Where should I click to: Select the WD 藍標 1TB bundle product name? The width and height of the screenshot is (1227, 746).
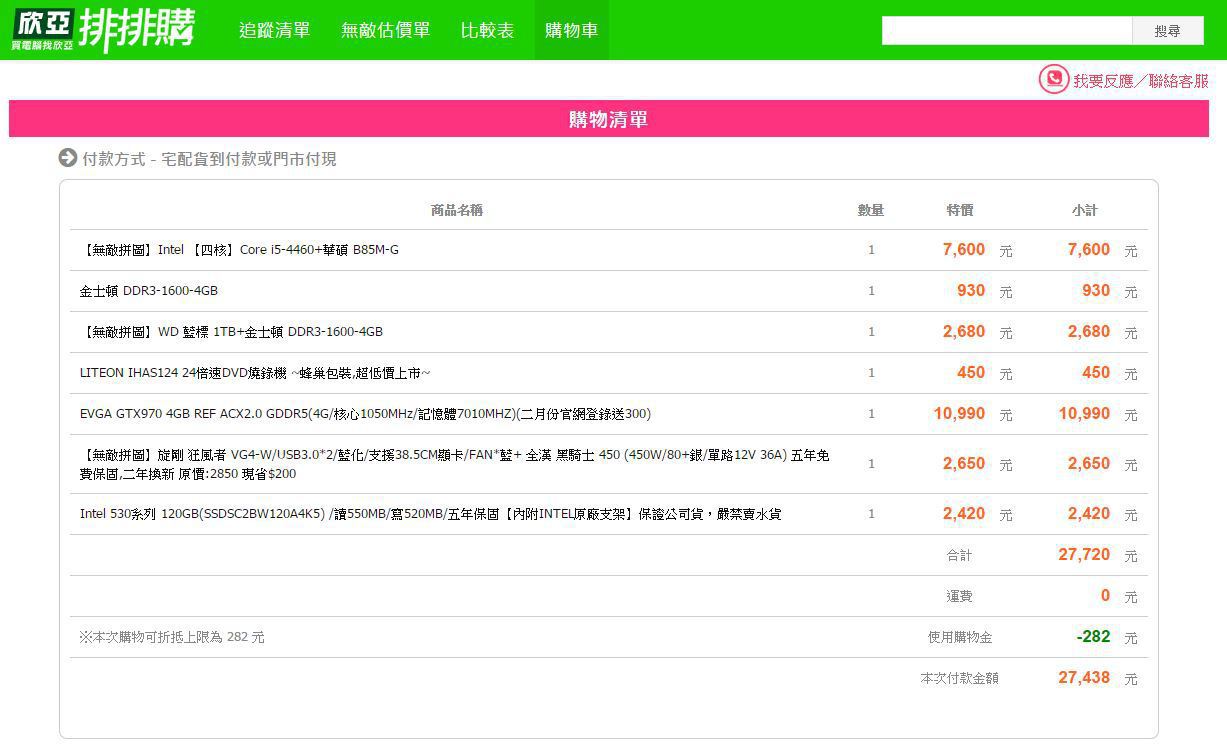pos(231,332)
